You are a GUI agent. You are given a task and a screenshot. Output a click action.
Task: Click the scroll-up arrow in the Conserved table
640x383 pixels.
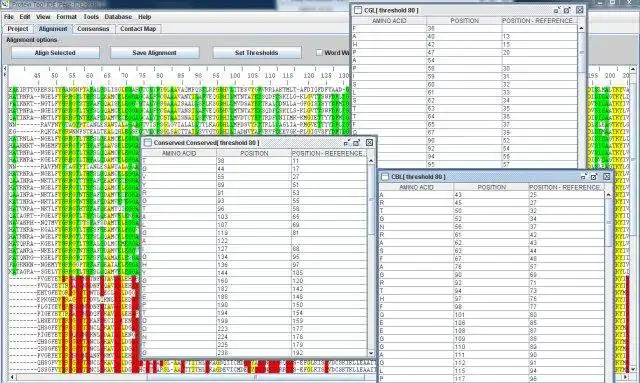coord(371,160)
